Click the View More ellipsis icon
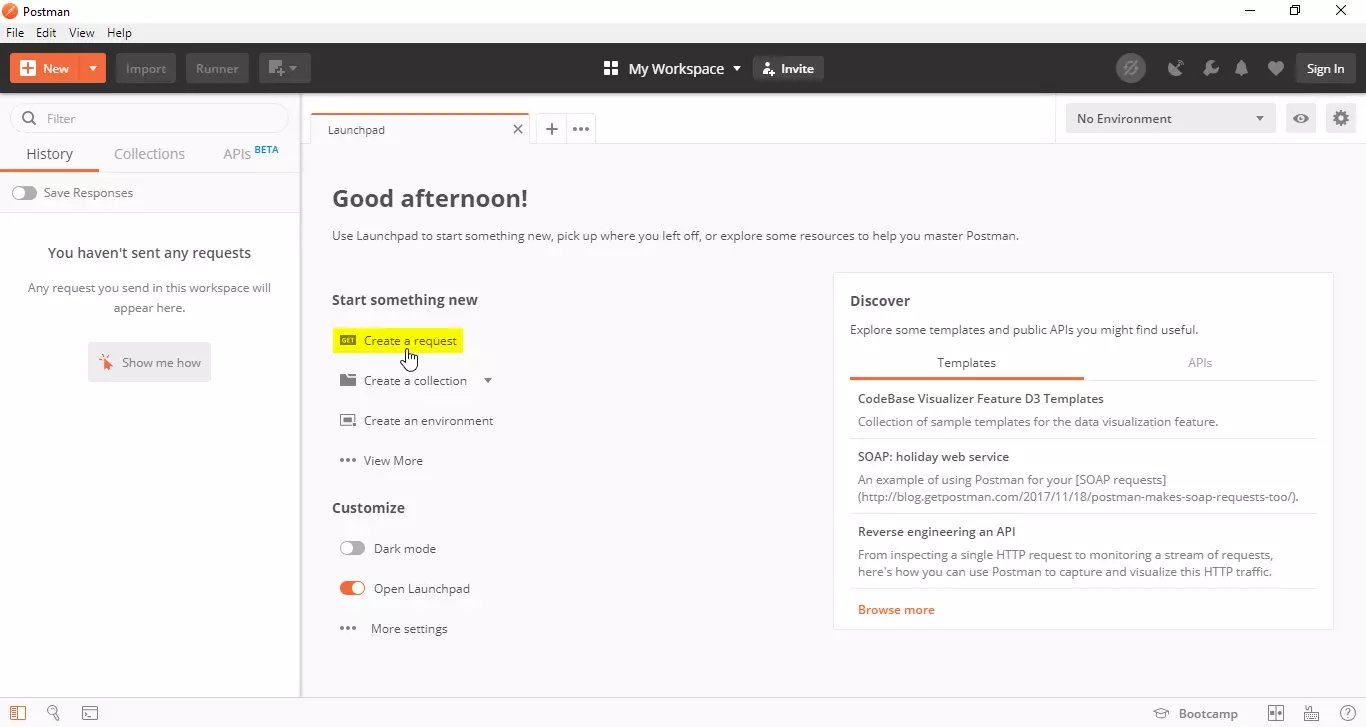The height and width of the screenshot is (727, 1366). click(348, 460)
